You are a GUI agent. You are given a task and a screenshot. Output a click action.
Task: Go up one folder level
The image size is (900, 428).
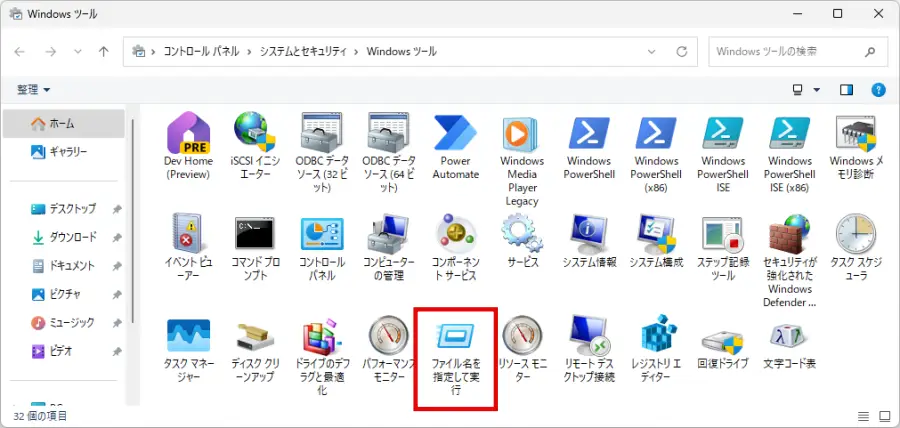104,52
